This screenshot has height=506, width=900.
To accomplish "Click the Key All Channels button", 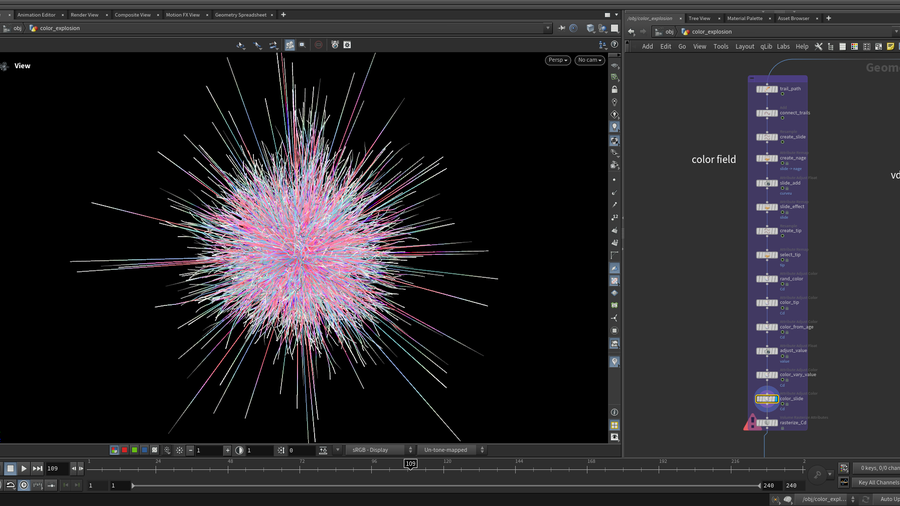I will 876,483.
